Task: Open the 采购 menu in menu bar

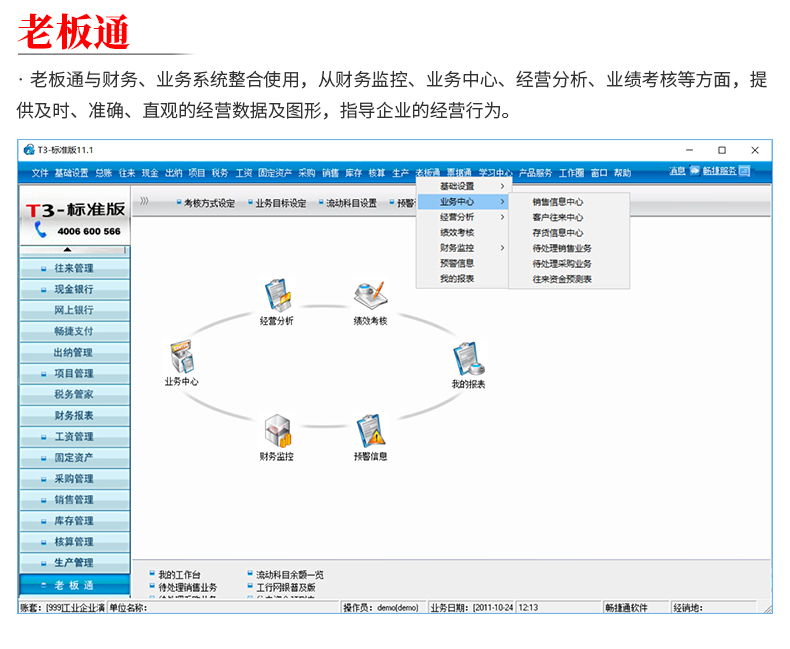Action: point(307,173)
